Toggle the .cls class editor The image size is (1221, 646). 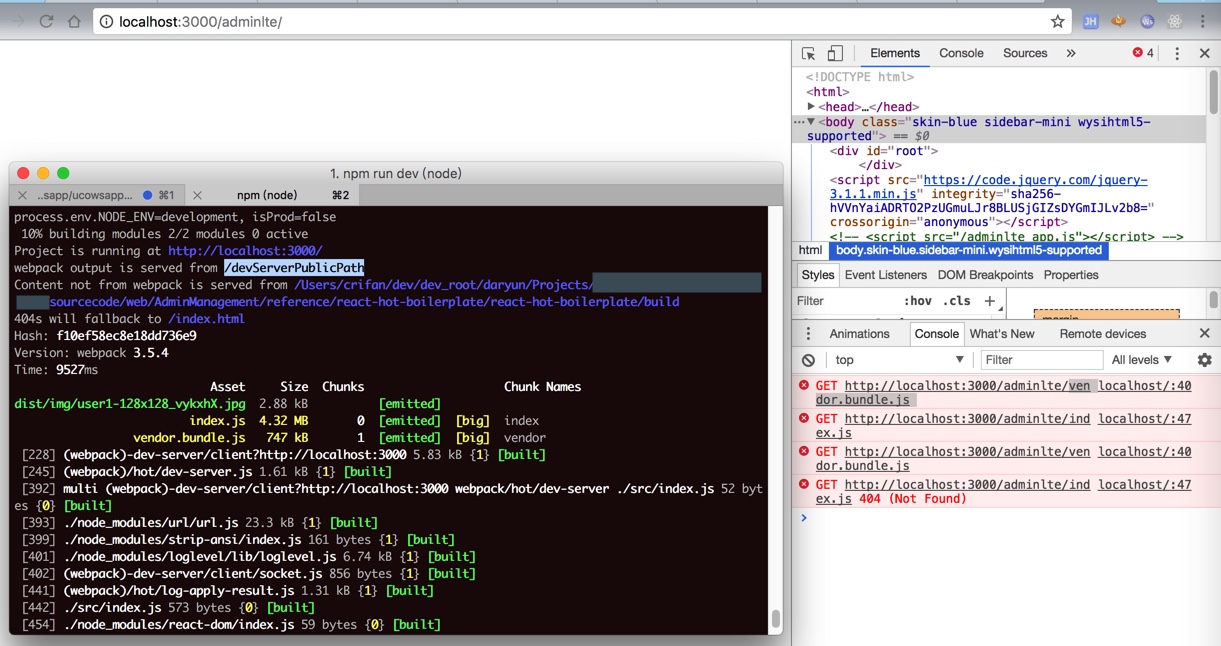click(958, 301)
